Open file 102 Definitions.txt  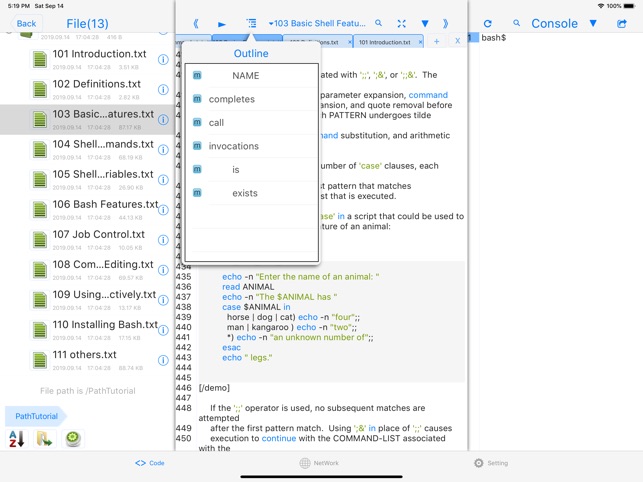click(x=87, y=89)
